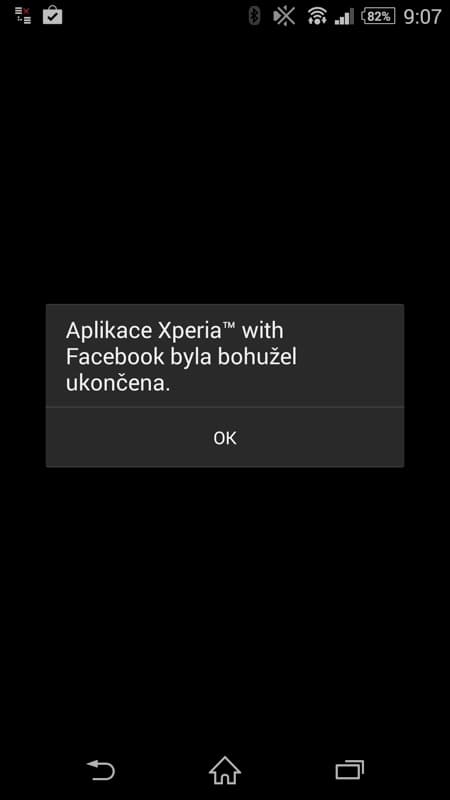Tap the vibrate mode status icon
Viewport: 450px width, 800px height.
click(284, 16)
